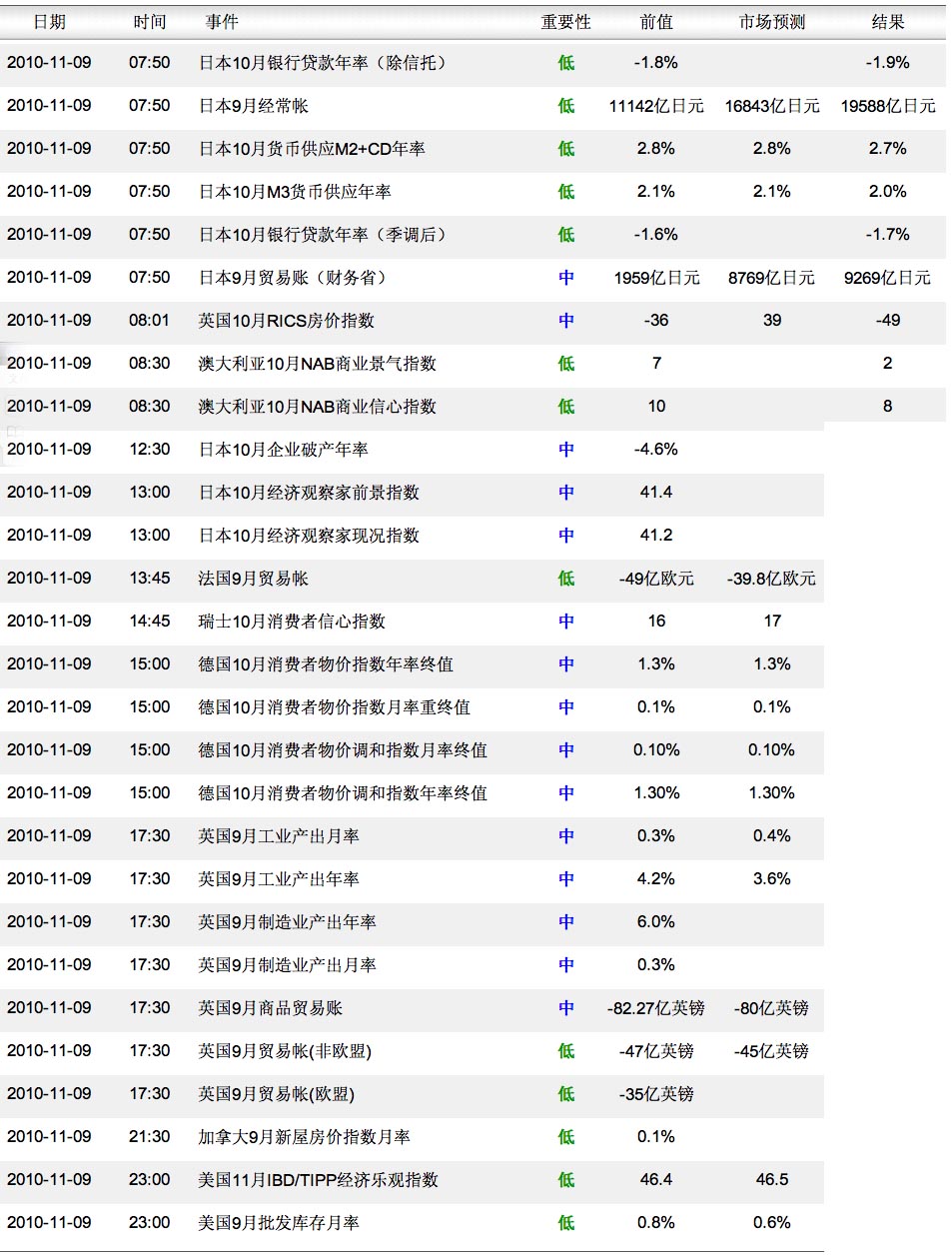952x1259 pixels.
Task: Click previous value -4.6%
Action: pyautogui.click(x=656, y=450)
